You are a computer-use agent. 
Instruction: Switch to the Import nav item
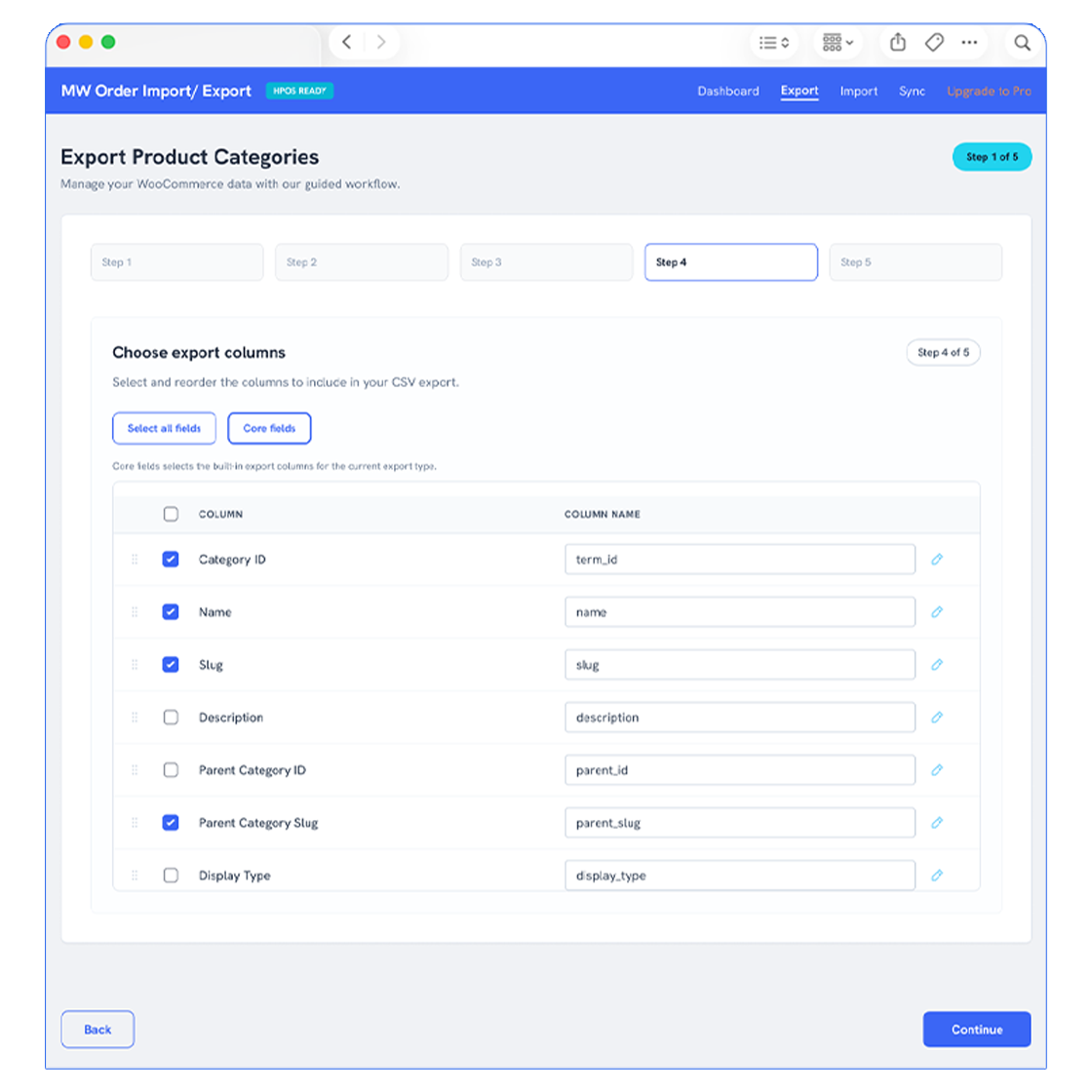click(858, 92)
